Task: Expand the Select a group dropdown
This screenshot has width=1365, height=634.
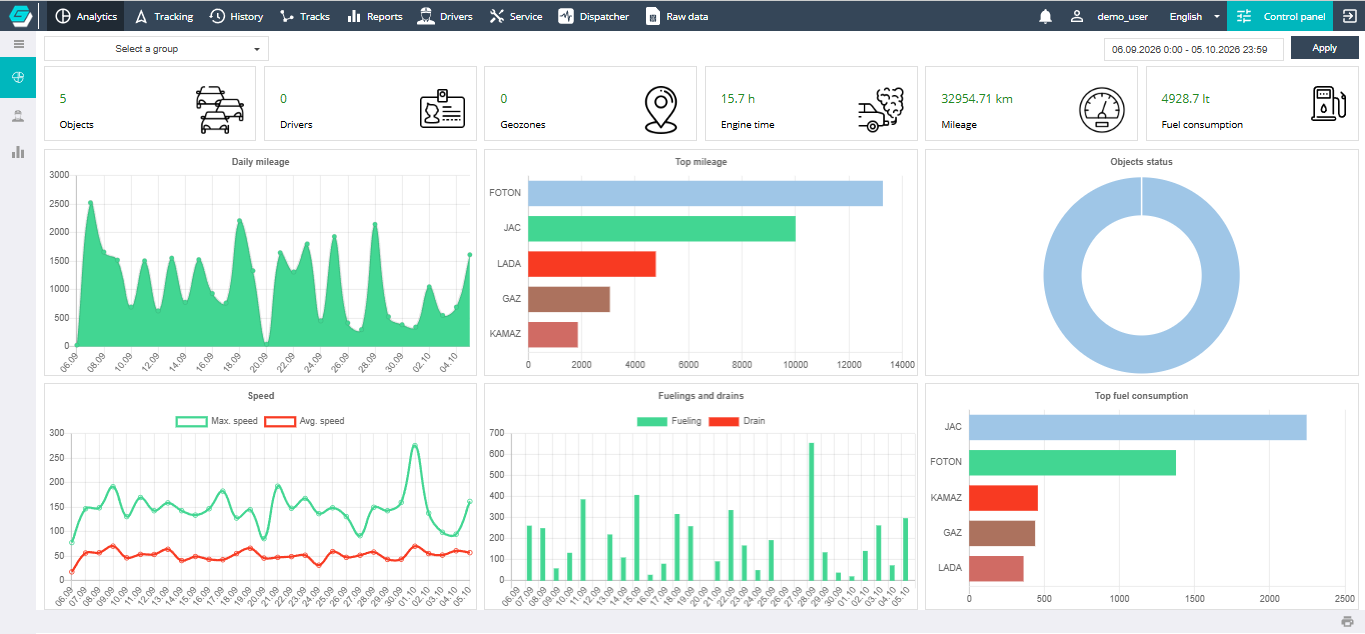Action: click(156, 48)
